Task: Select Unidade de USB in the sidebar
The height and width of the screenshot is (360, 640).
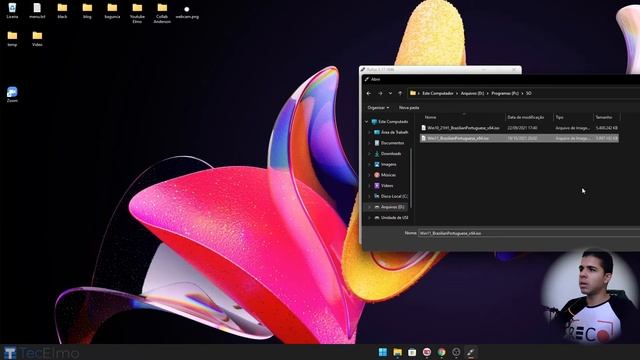Action: pyautogui.click(x=391, y=218)
